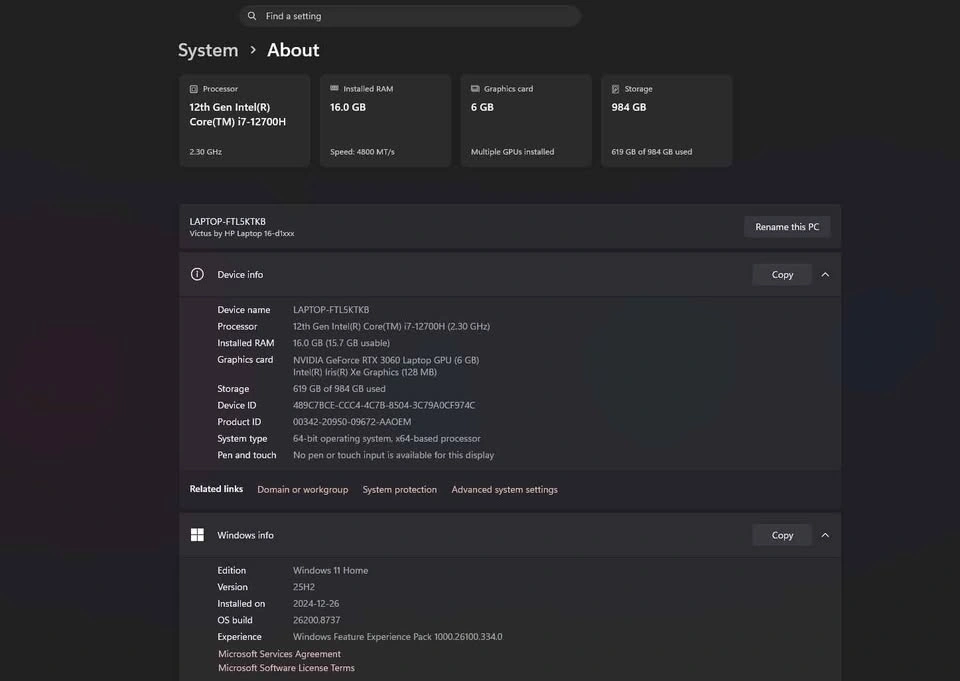The width and height of the screenshot is (960, 681).
Task: Click the Storage card icon
Action: point(615,89)
